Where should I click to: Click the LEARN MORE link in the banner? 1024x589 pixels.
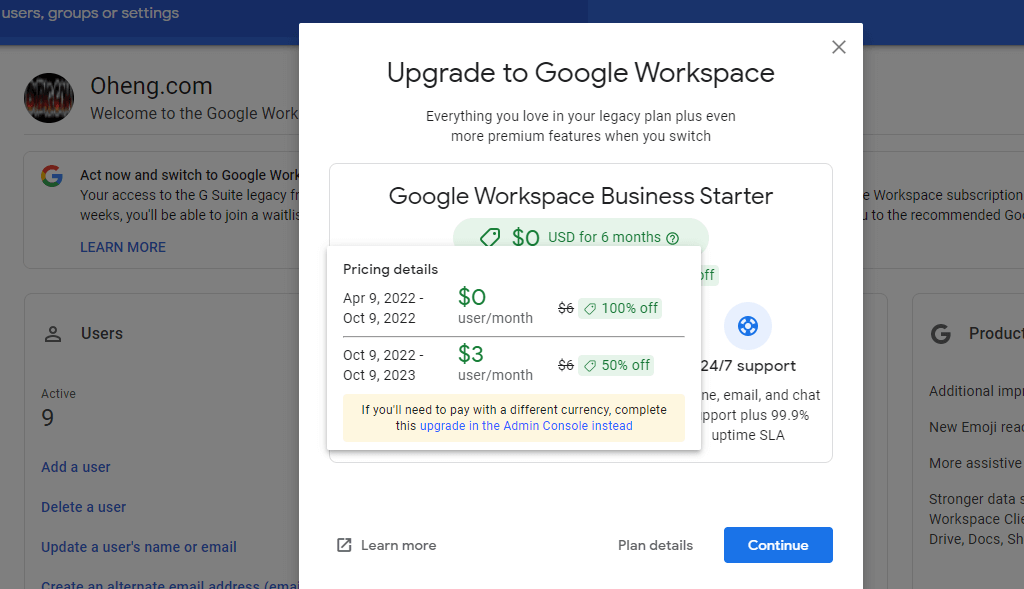[123, 247]
